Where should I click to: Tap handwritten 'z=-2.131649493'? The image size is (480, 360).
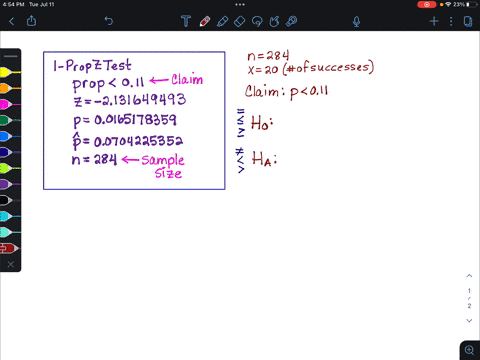coord(130,100)
